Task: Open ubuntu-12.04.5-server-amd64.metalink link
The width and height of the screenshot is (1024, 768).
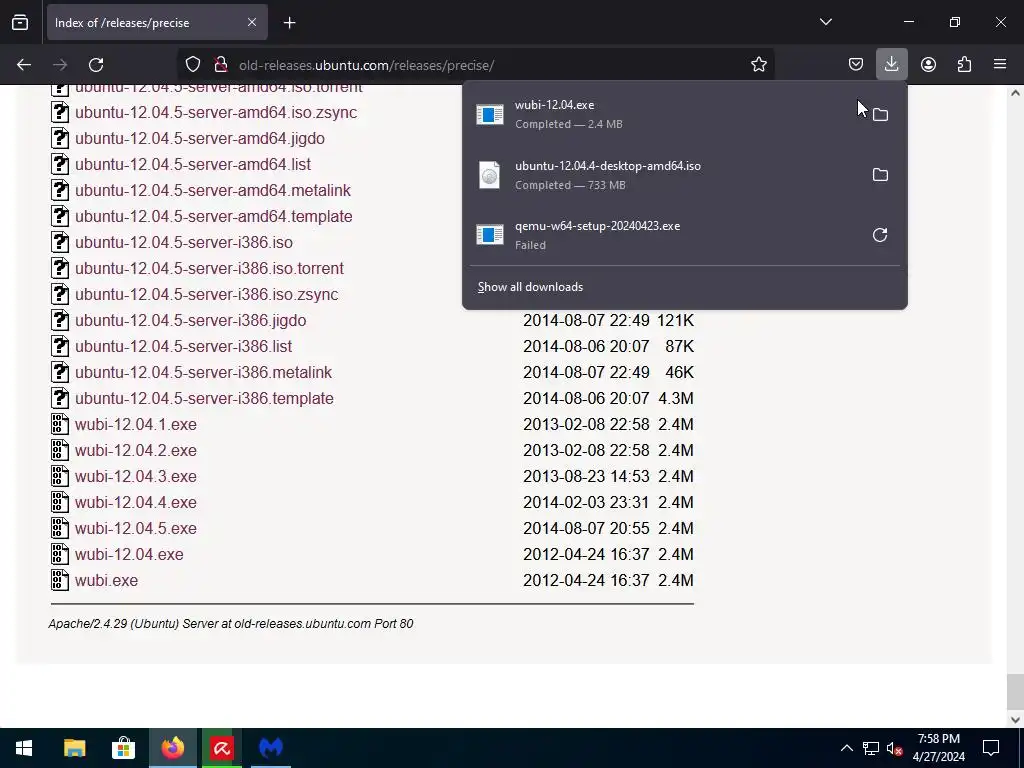Action: pyautogui.click(x=213, y=191)
